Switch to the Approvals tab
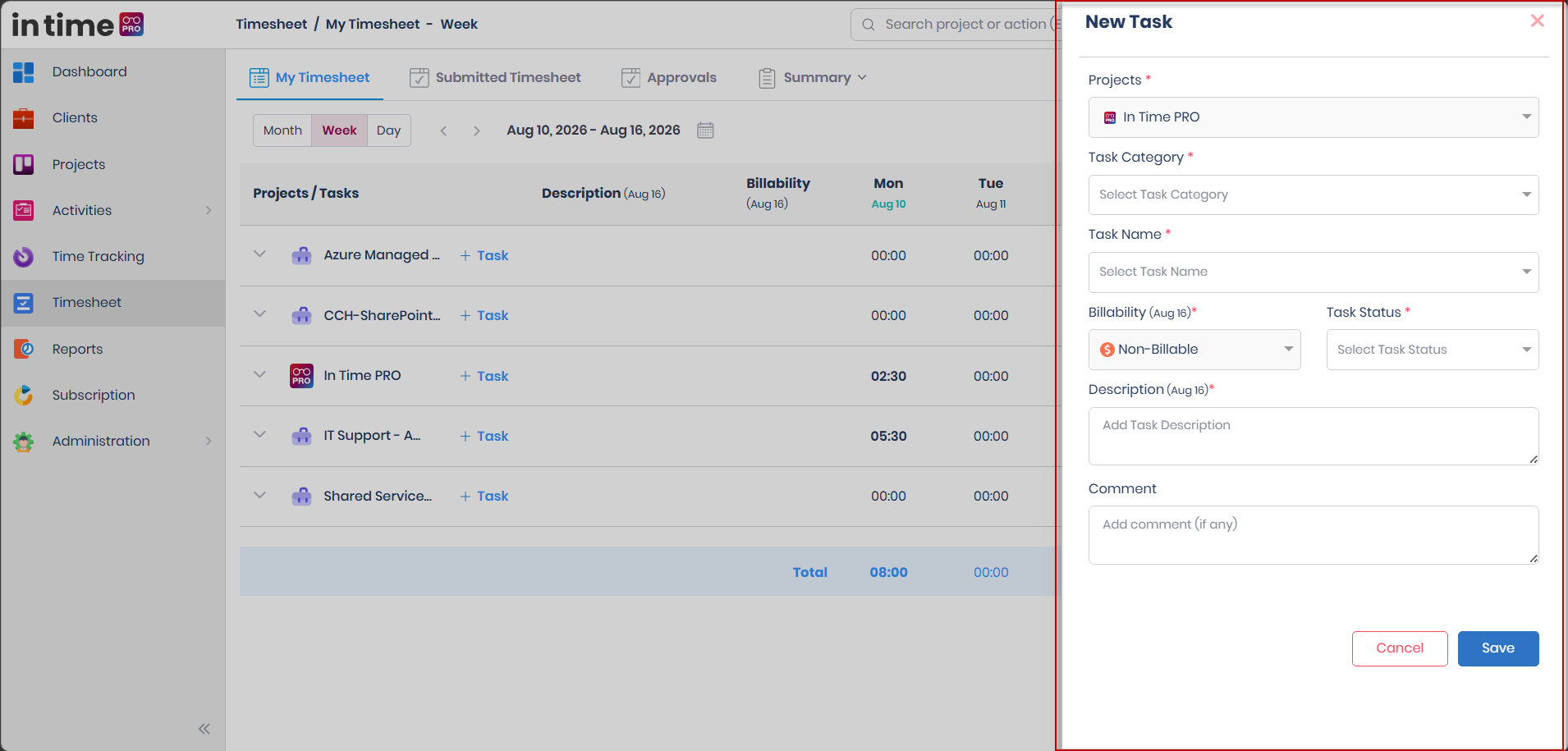 669,78
